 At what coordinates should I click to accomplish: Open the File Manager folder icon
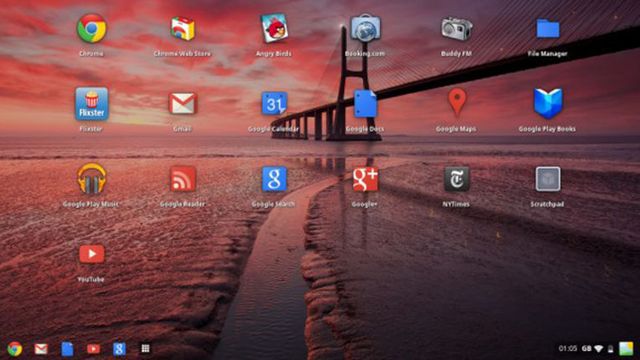tap(548, 29)
